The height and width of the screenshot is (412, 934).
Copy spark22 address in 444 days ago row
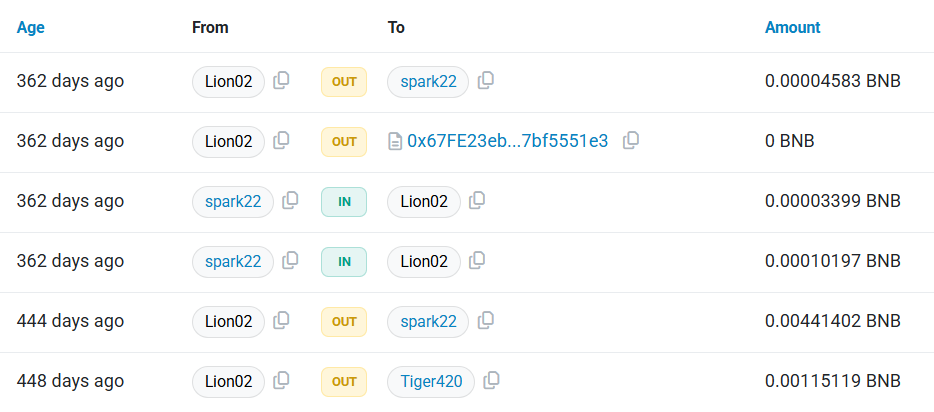pyautogui.click(x=486, y=321)
